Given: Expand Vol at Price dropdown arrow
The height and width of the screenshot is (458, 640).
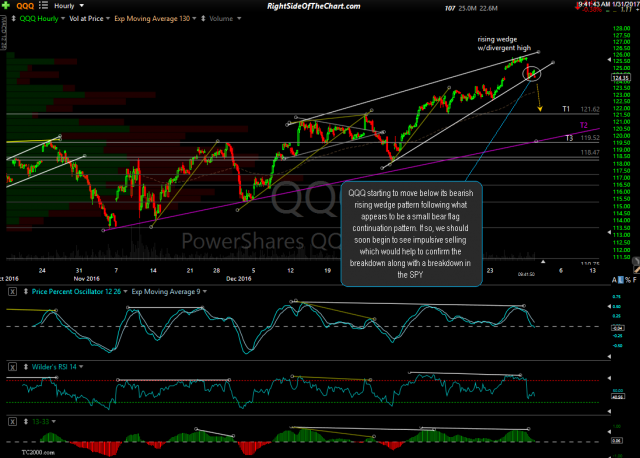Looking at the screenshot, I should [x=108, y=19].
